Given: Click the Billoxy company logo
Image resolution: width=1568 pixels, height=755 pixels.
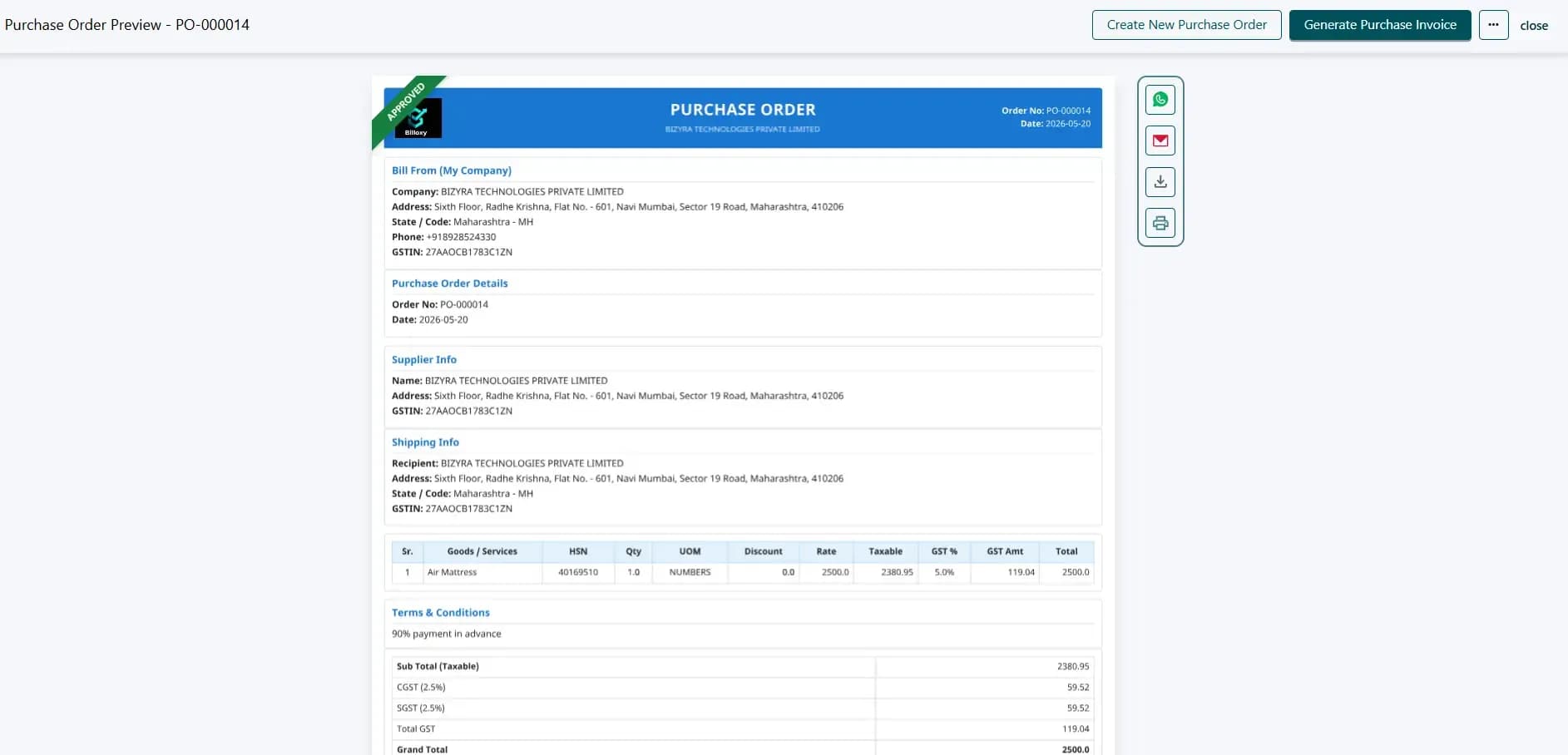Looking at the screenshot, I should (417, 118).
